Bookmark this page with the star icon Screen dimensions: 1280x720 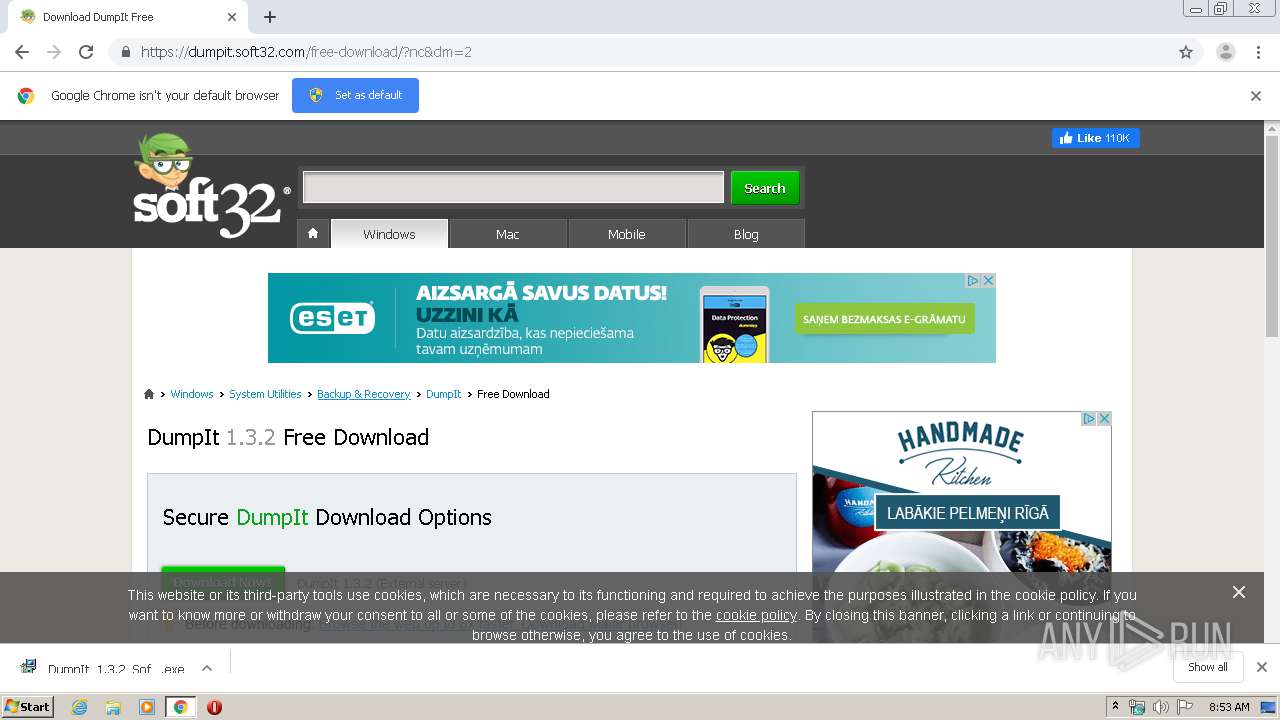click(x=1186, y=52)
